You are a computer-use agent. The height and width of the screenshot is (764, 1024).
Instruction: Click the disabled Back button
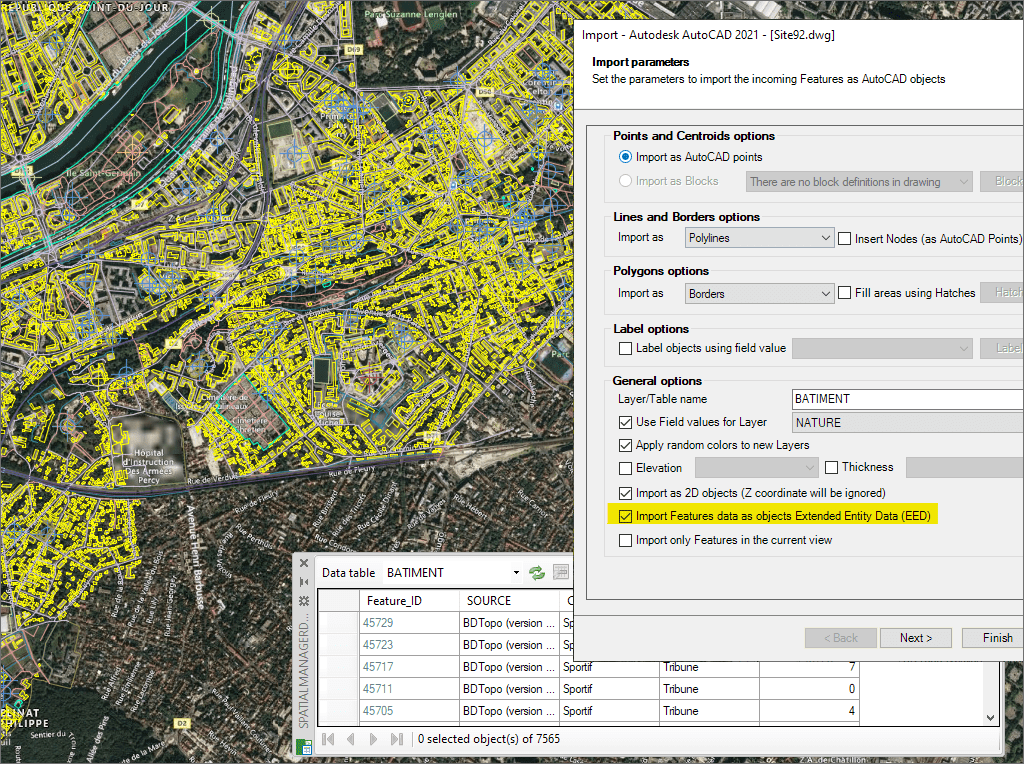[840, 638]
